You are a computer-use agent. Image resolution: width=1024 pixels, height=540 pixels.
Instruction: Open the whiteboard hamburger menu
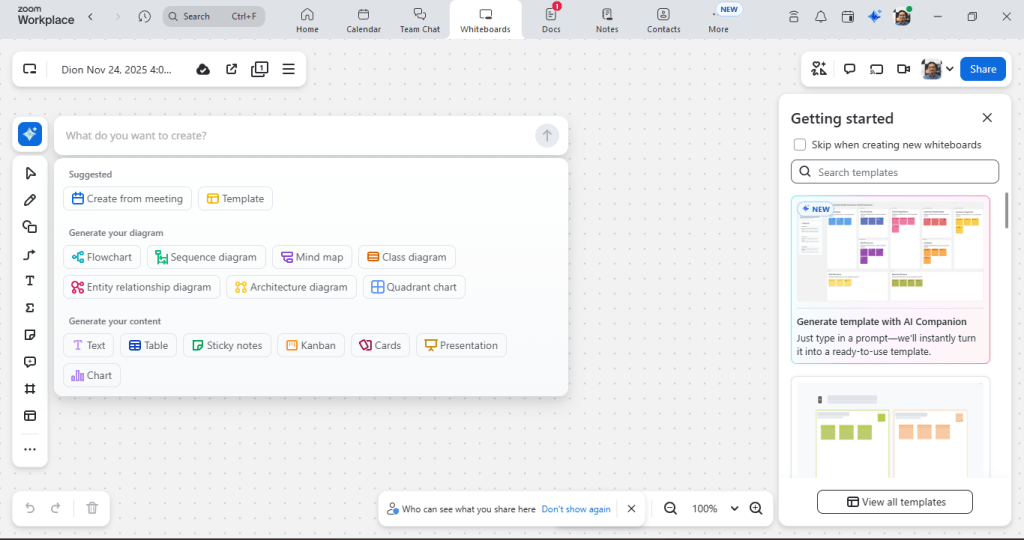point(289,69)
